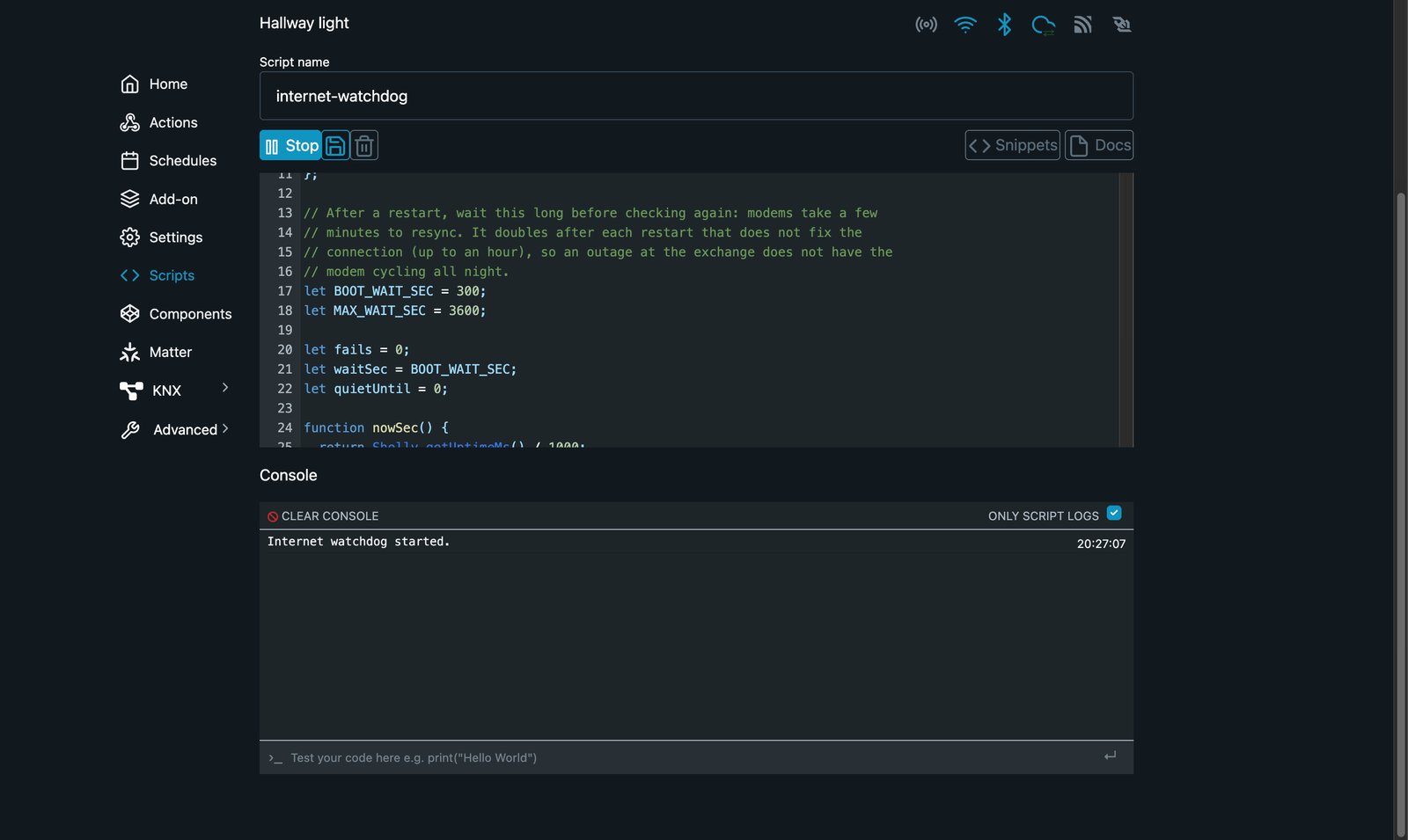Image resolution: width=1408 pixels, height=840 pixels.
Task: Click the cloud connection status icon
Action: 1044,25
